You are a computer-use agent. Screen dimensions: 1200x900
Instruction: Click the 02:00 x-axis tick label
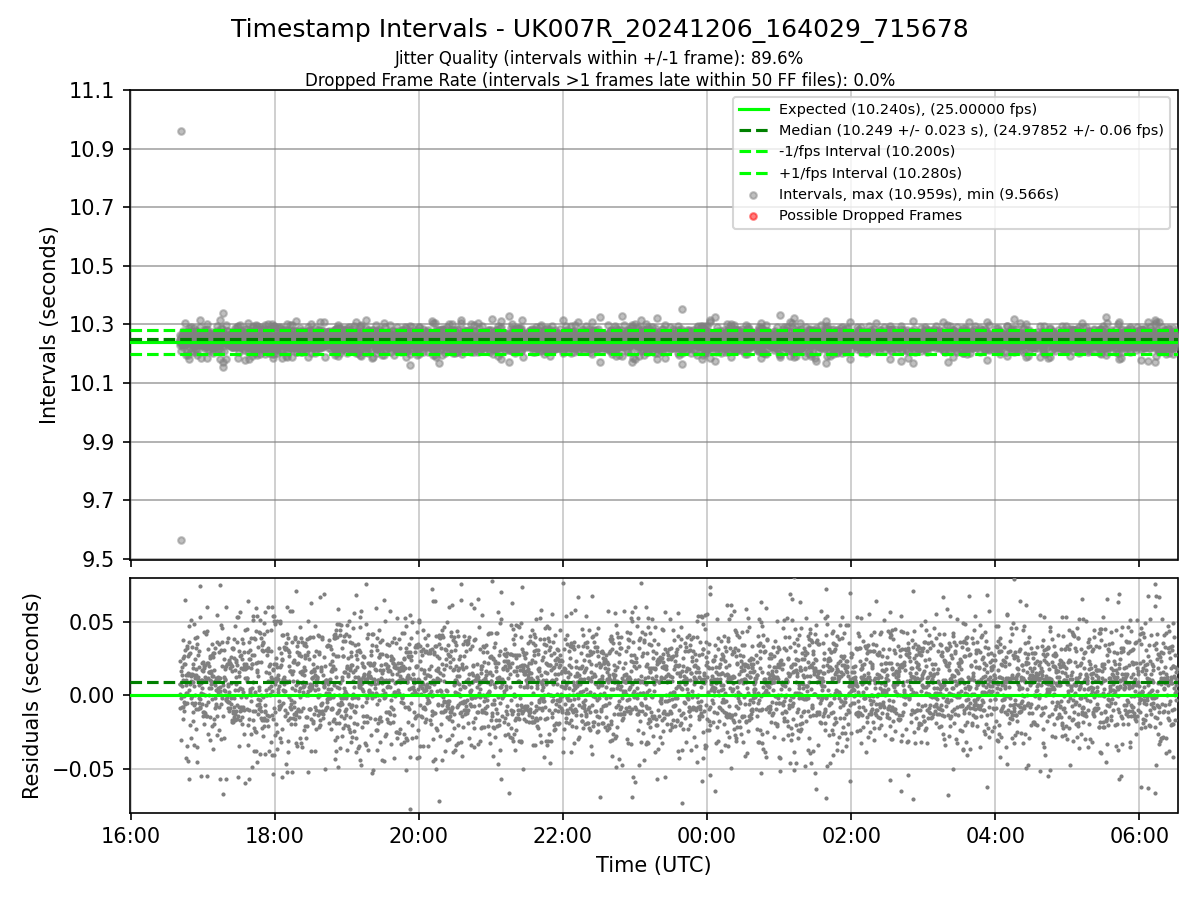(850, 835)
